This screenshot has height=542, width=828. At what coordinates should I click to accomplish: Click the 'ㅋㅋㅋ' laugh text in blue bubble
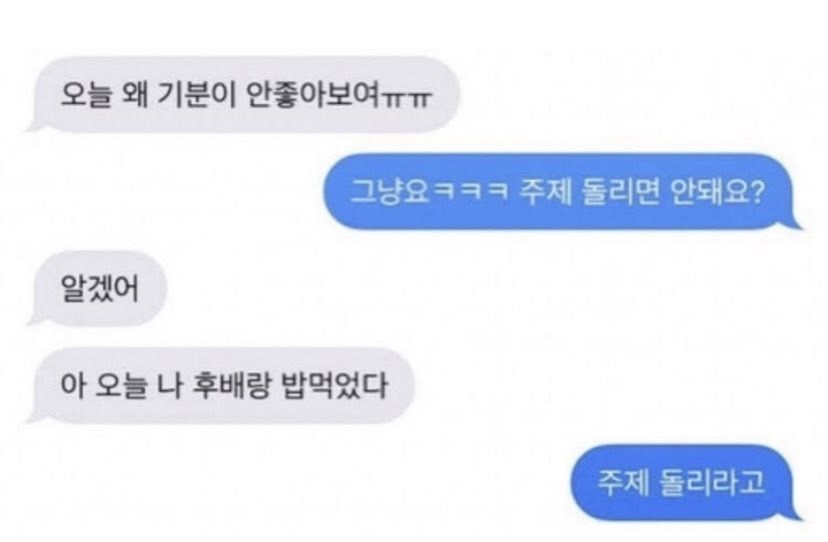[471, 191]
